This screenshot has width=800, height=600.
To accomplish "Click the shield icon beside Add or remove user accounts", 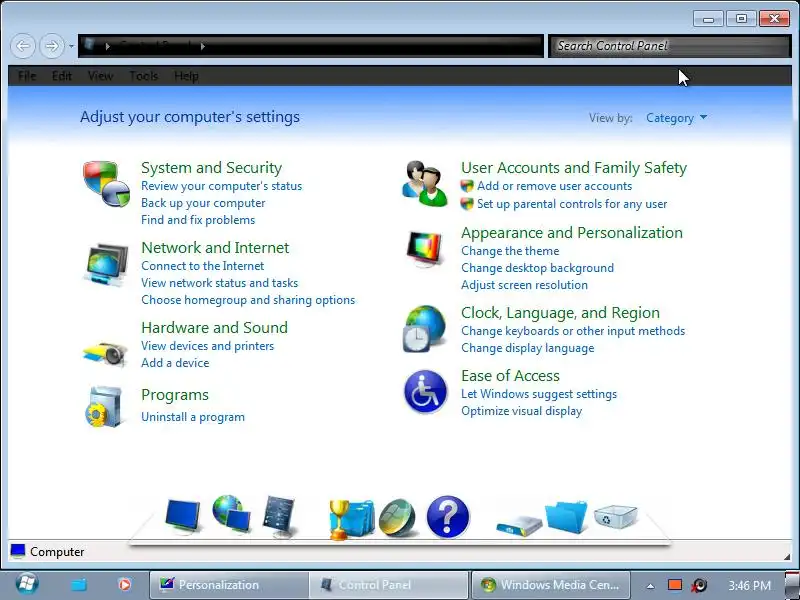I will (x=467, y=186).
